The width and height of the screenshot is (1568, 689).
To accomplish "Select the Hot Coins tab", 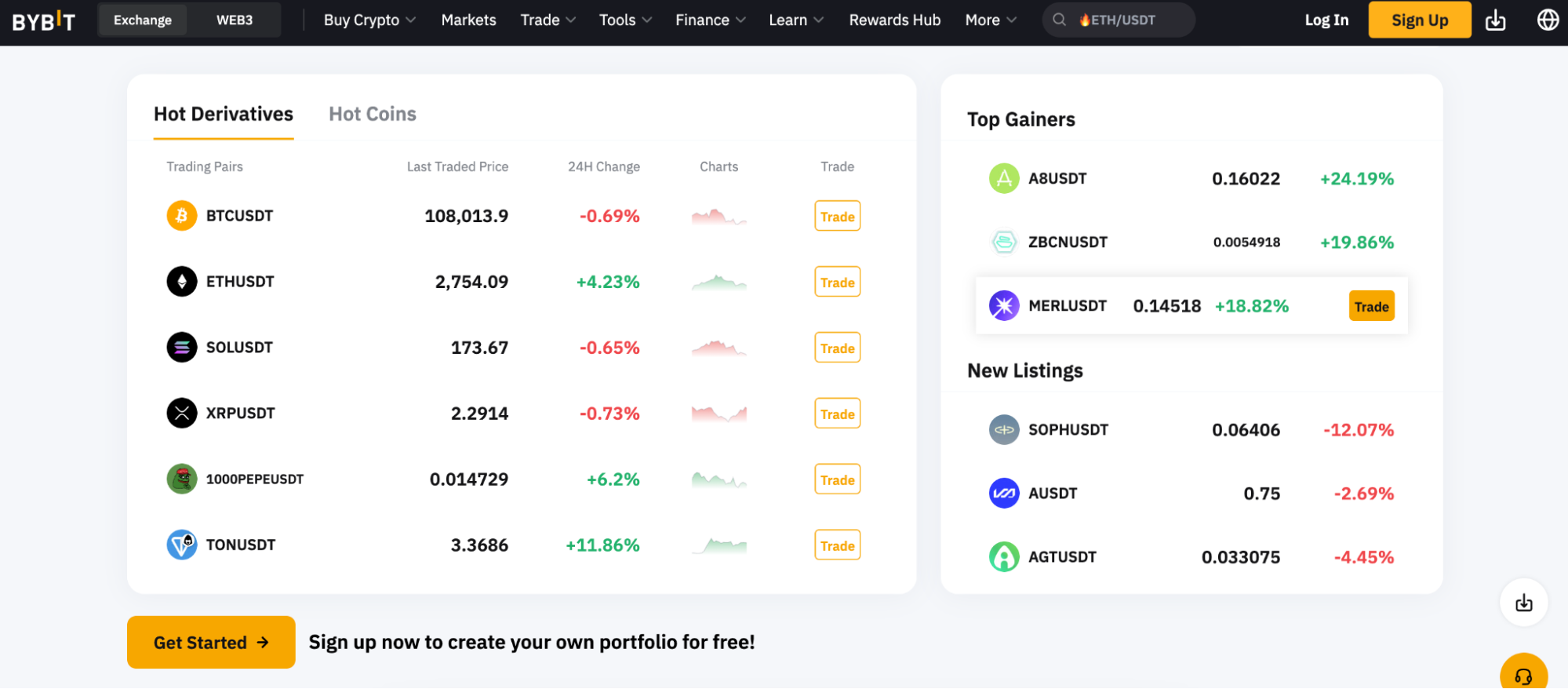I will pyautogui.click(x=373, y=115).
